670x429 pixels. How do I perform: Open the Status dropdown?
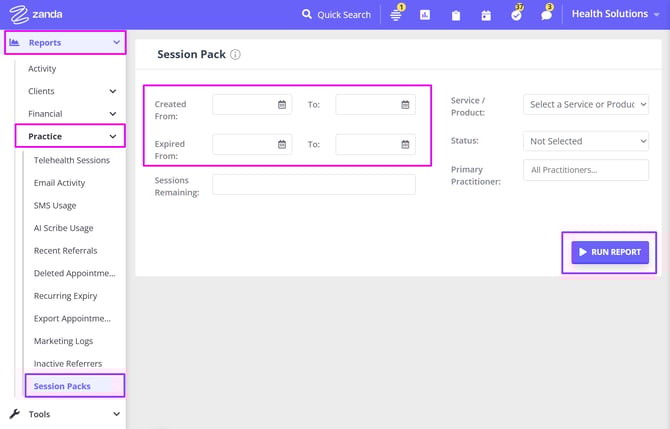[x=585, y=141]
